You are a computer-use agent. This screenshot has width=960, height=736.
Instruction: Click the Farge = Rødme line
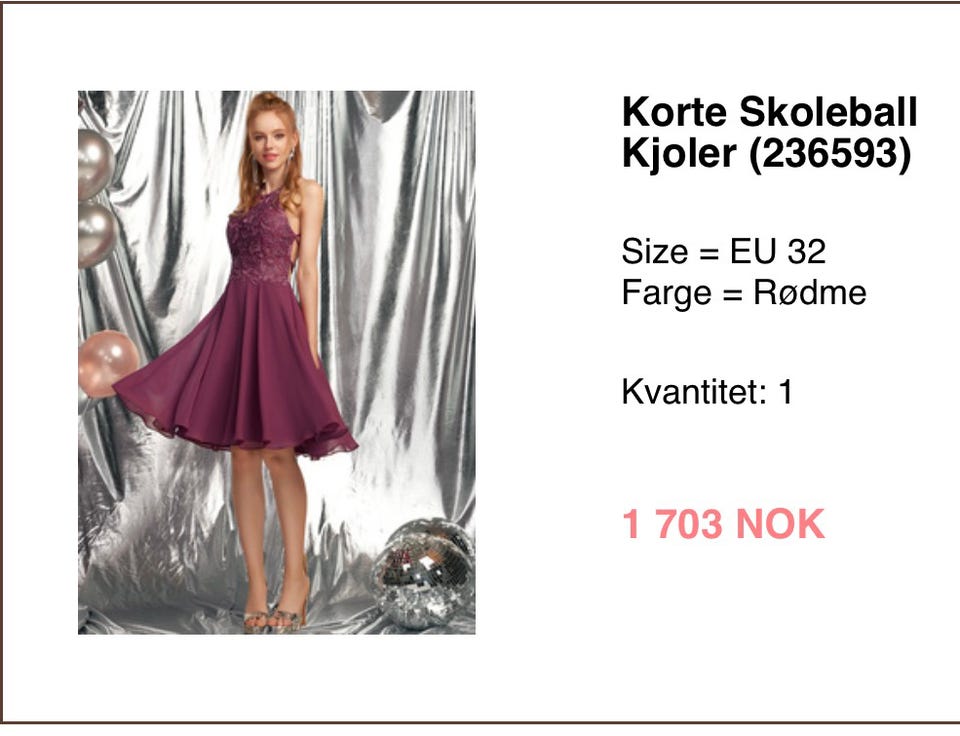[744, 292]
